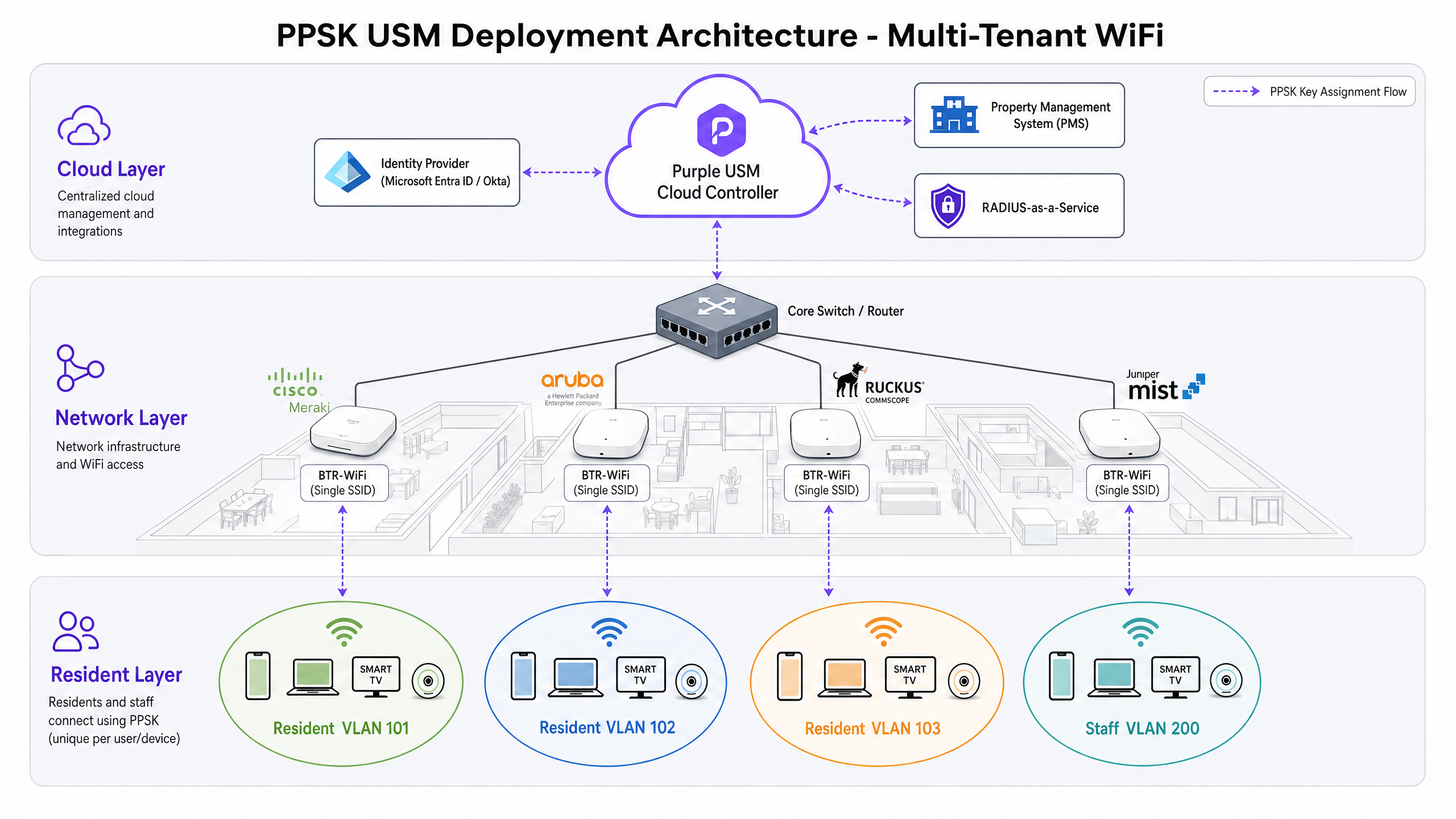
Task: Click the PPSK Key Assignment Flow legend
Action: tap(1309, 92)
